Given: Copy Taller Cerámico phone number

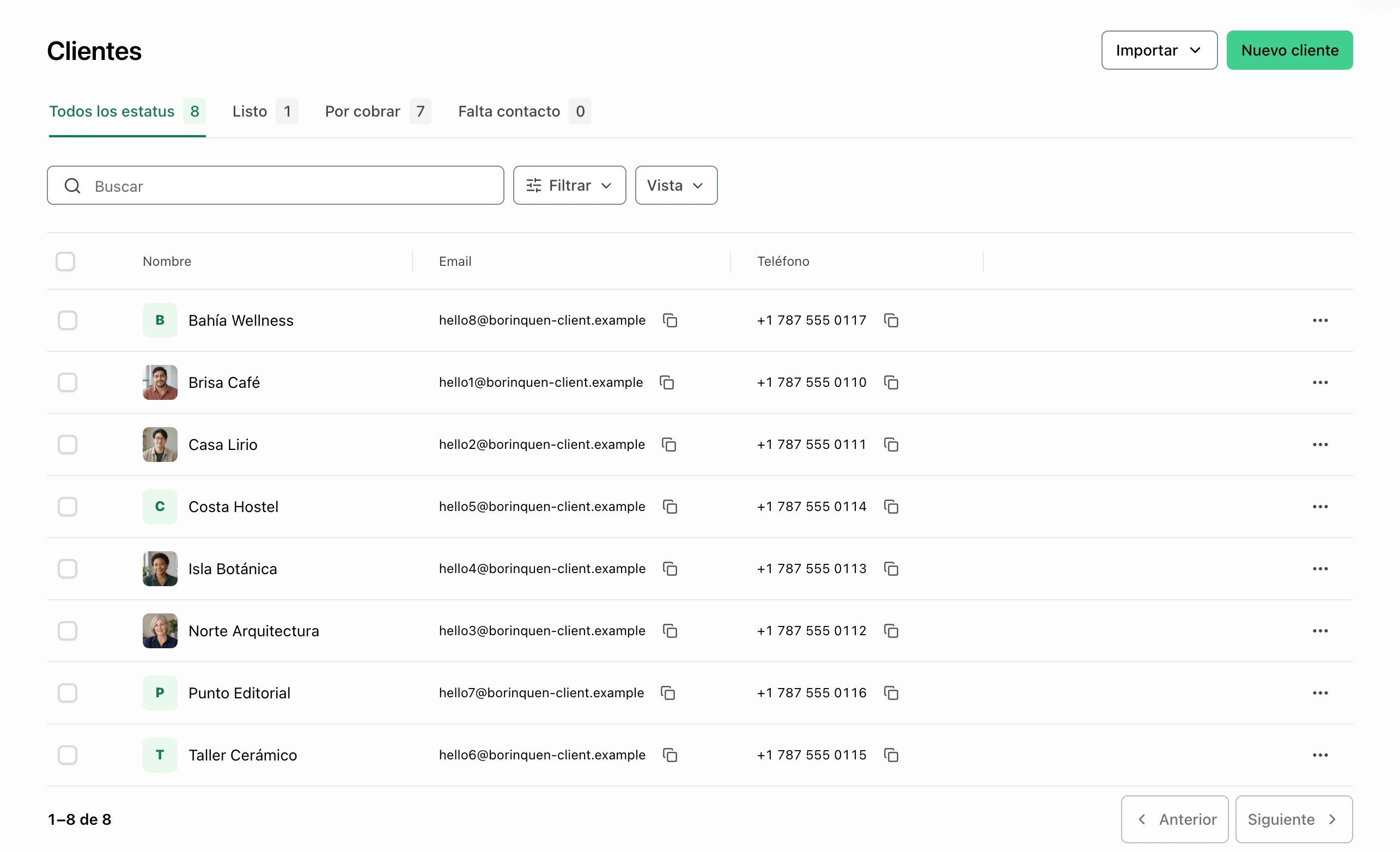Looking at the screenshot, I should (891, 755).
